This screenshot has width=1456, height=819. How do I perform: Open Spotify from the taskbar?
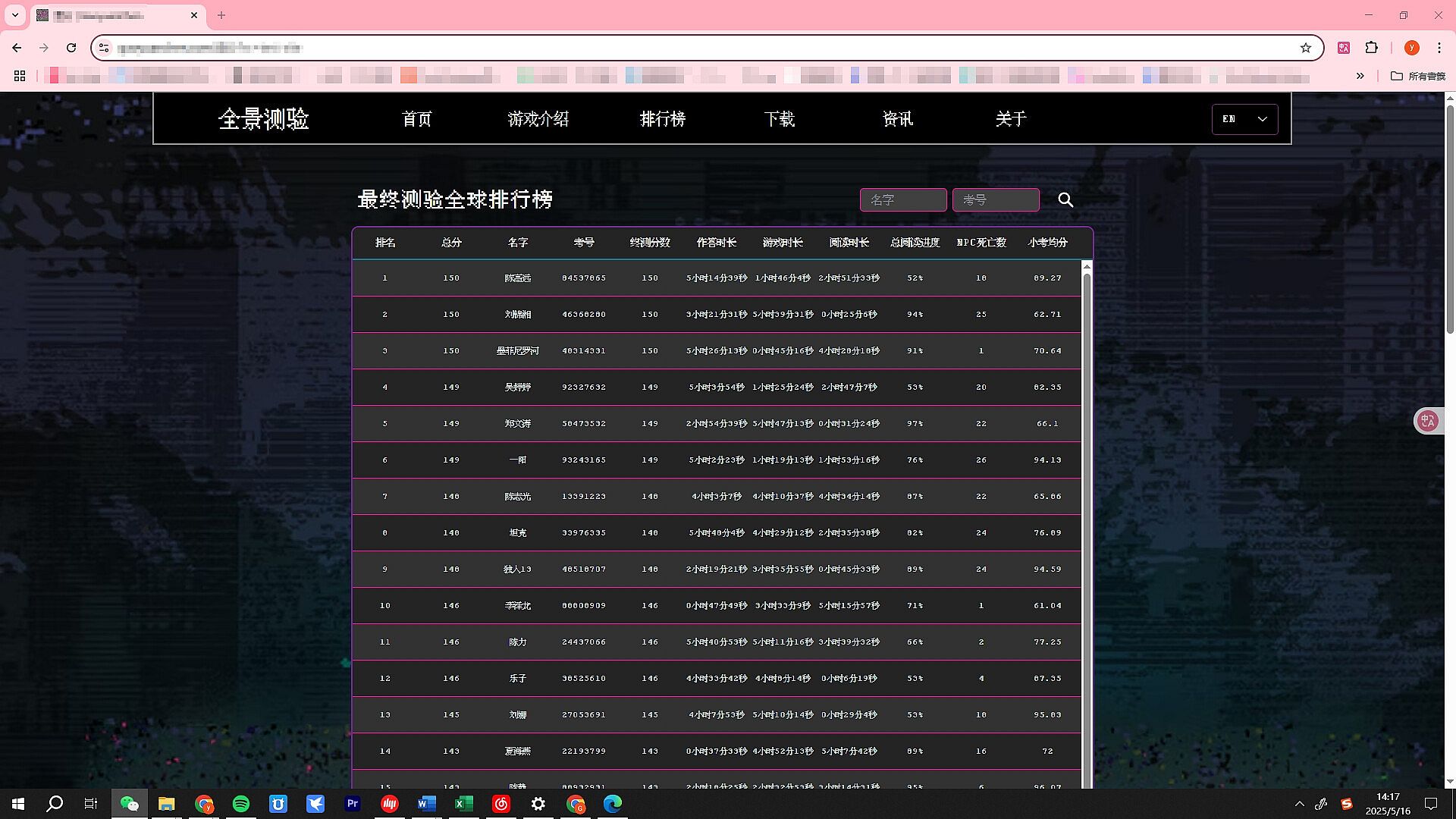pos(241,804)
